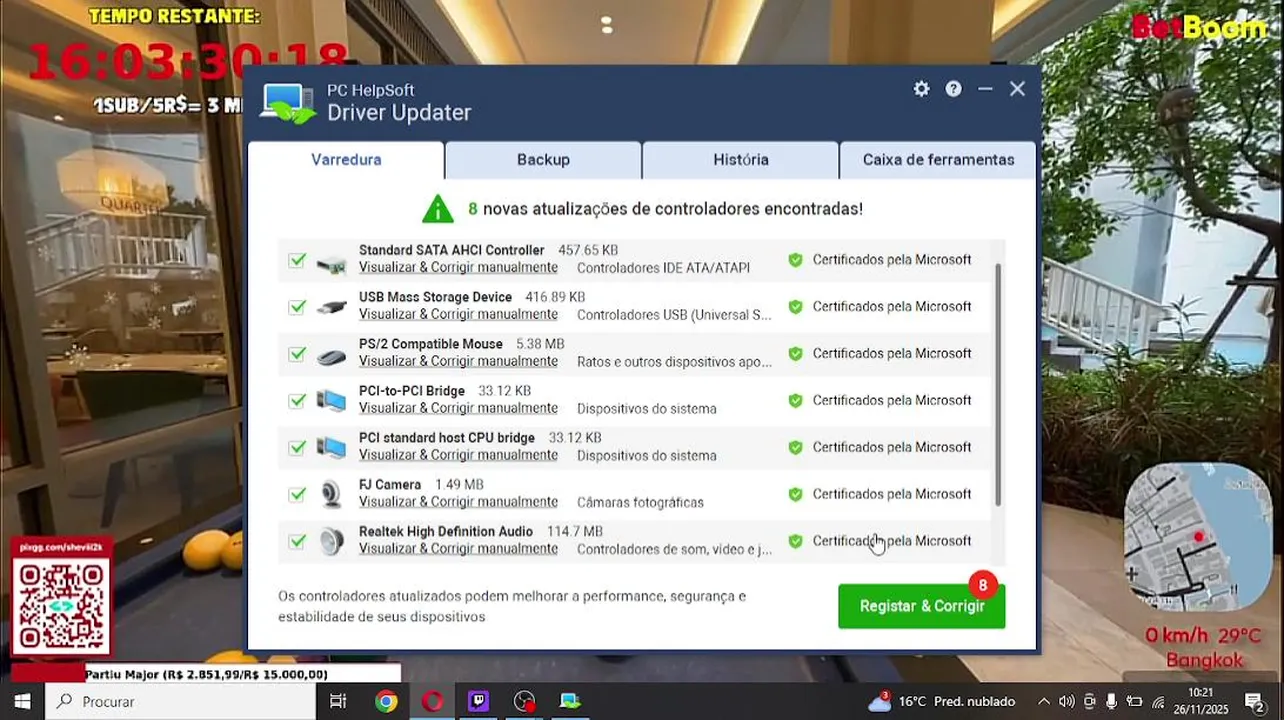Screen dimensions: 1284x720
Task: Click the Procurar search box on taskbar
Action: point(180,702)
